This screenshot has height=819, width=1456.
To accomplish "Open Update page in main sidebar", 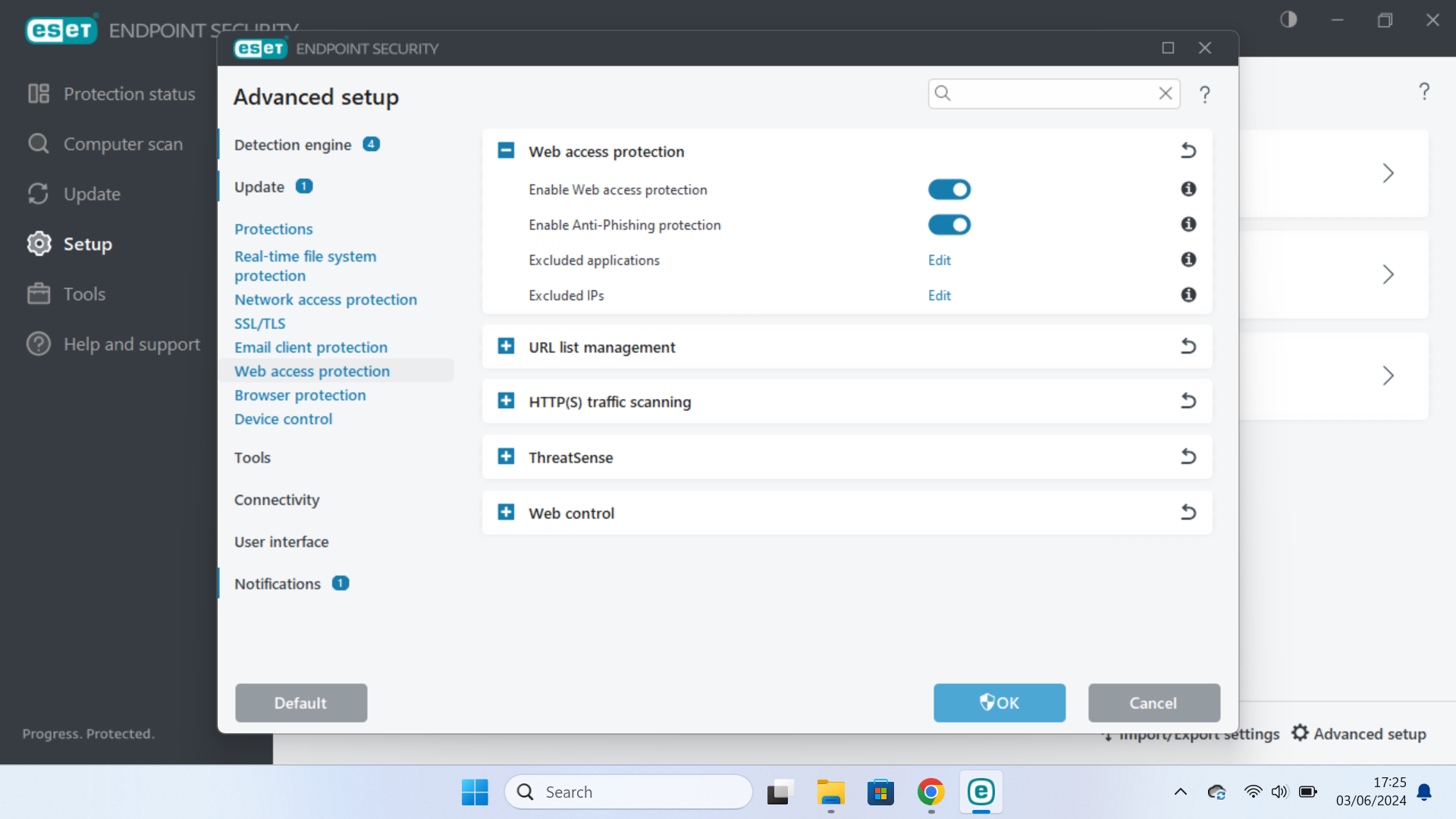I will pyautogui.click(x=74, y=194).
